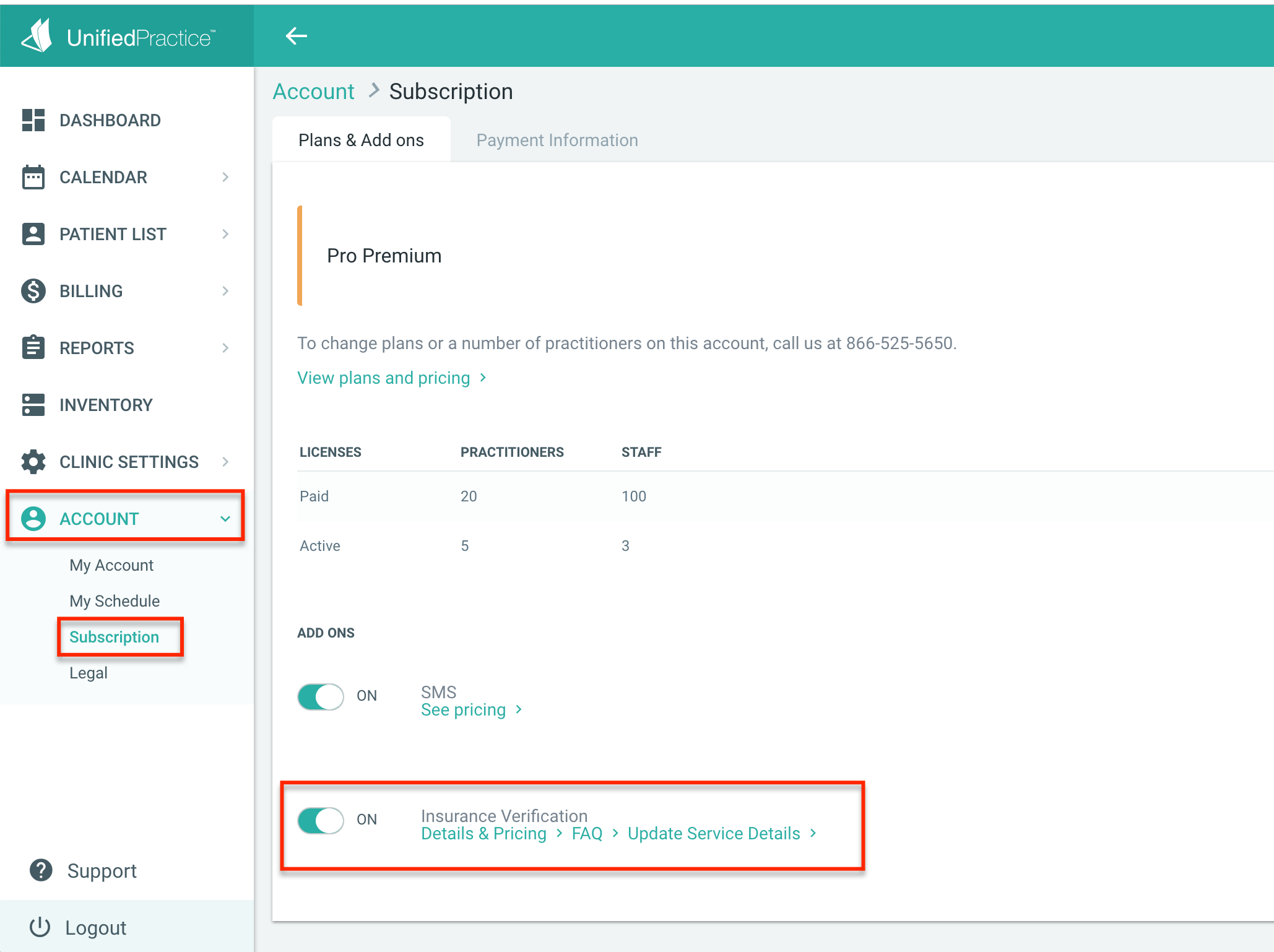Click the Logout power icon

click(40, 927)
